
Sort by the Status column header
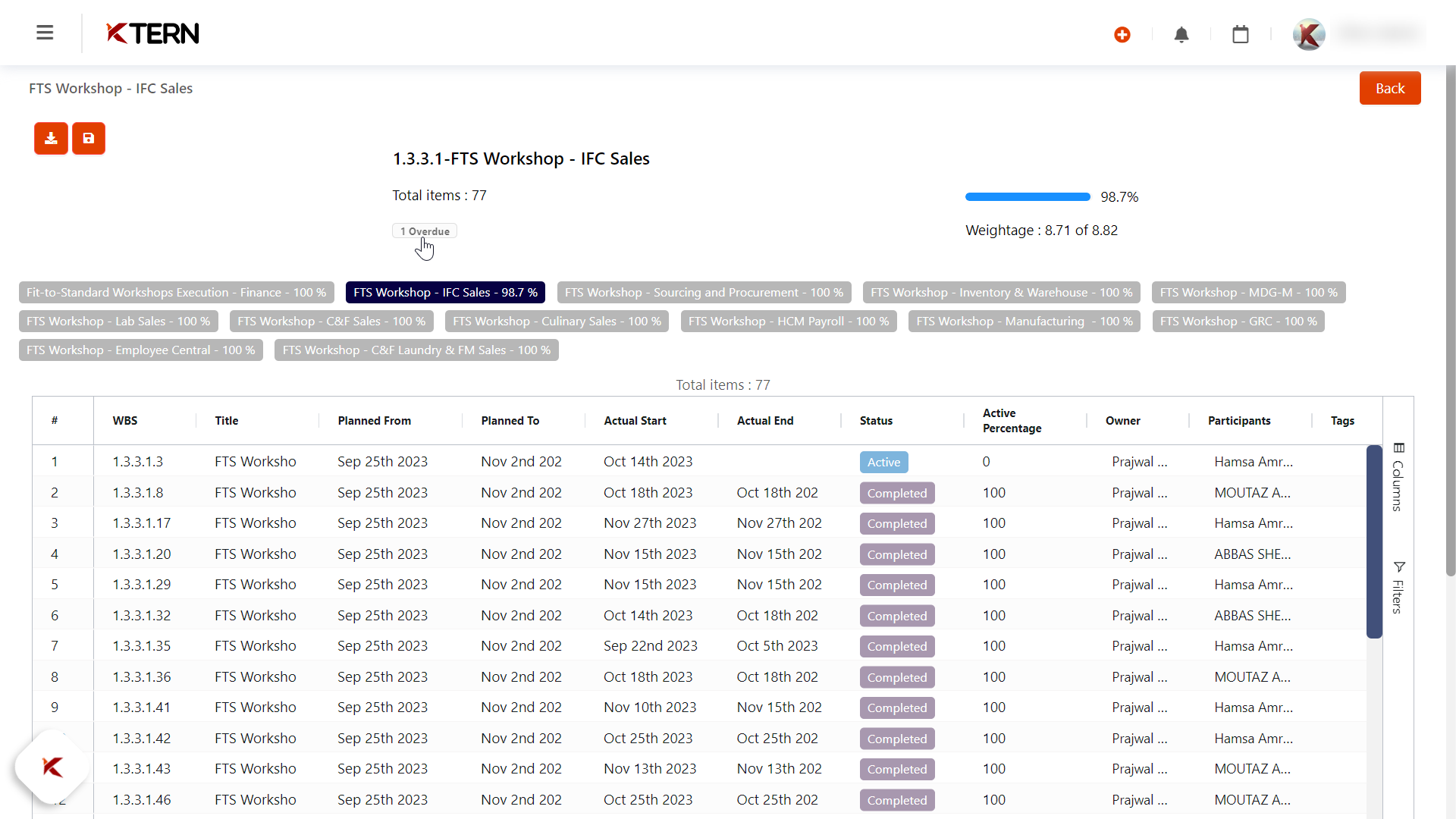876,421
